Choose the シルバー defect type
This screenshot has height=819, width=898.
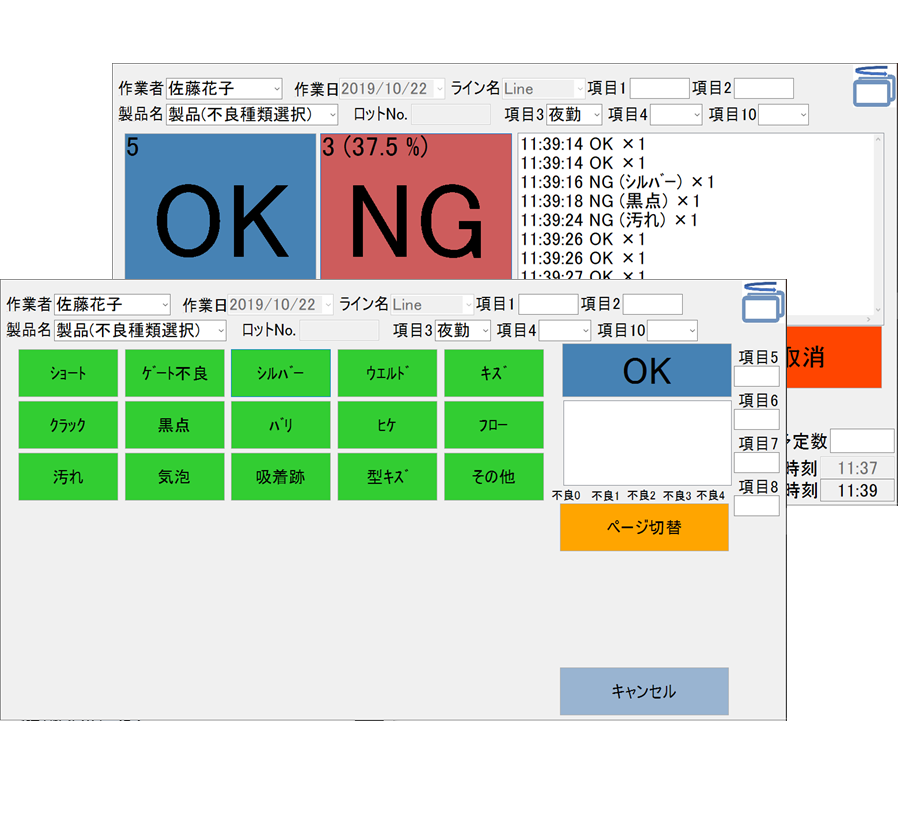[280, 373]
